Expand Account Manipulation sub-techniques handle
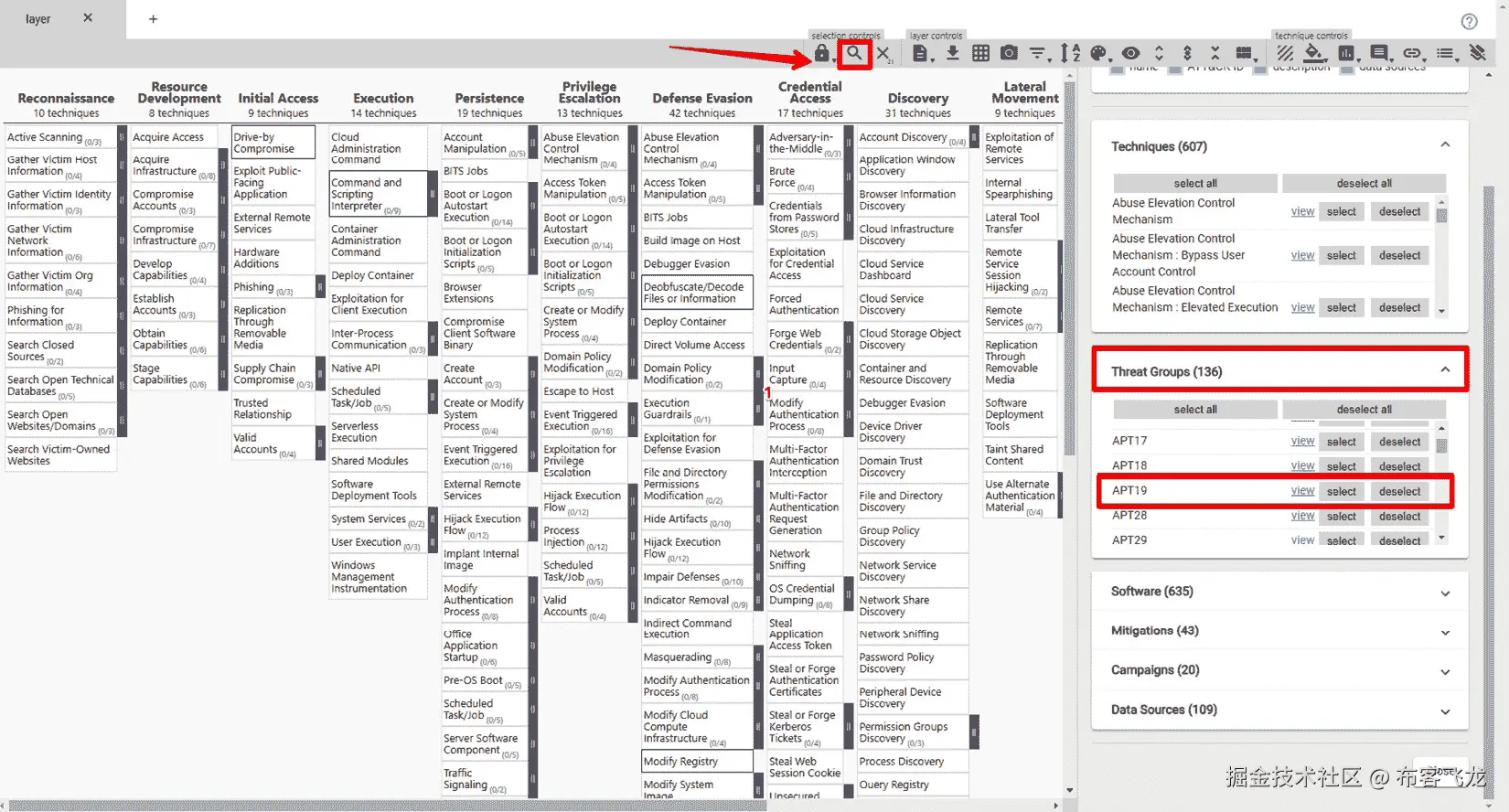 pyautogui.click(x=532, y=143)
